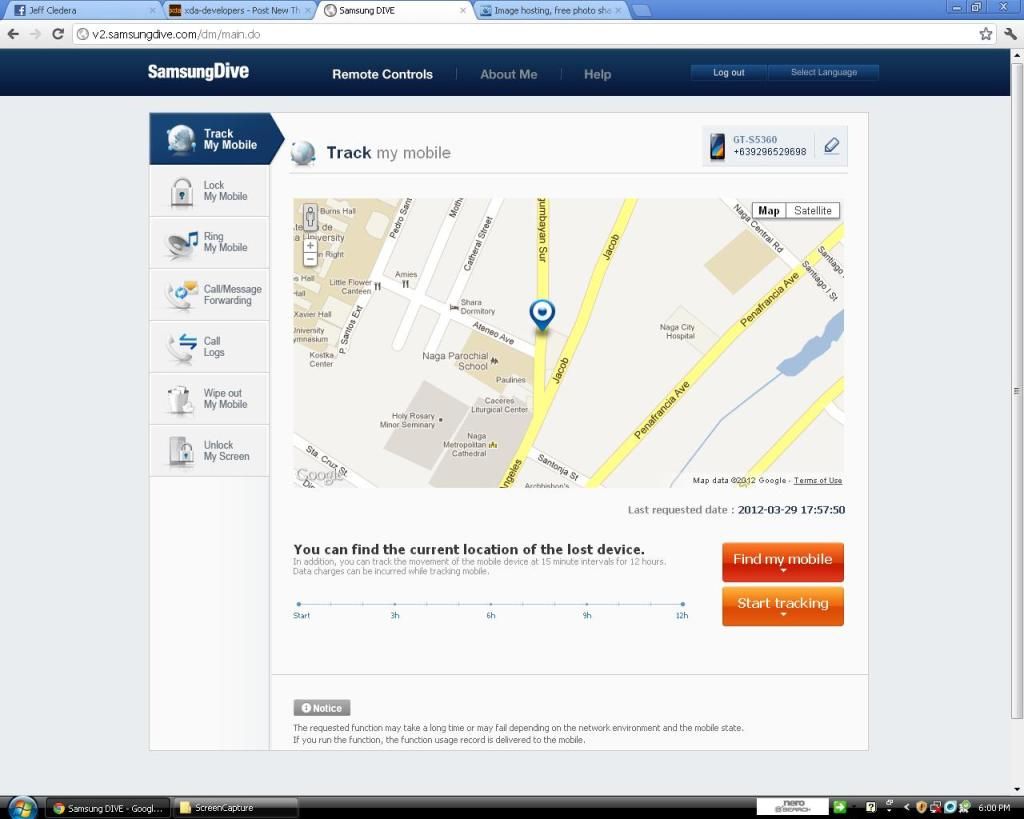Close the Samsung DIVE tab
1024x819 pixels.
(463, 10)
